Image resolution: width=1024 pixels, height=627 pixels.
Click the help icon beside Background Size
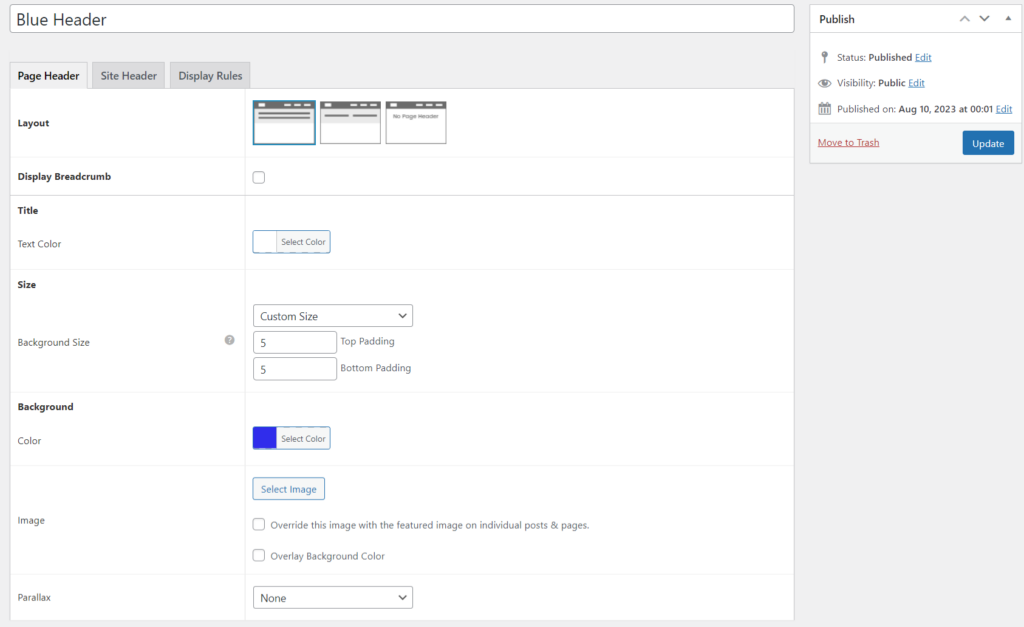point(230,340)
